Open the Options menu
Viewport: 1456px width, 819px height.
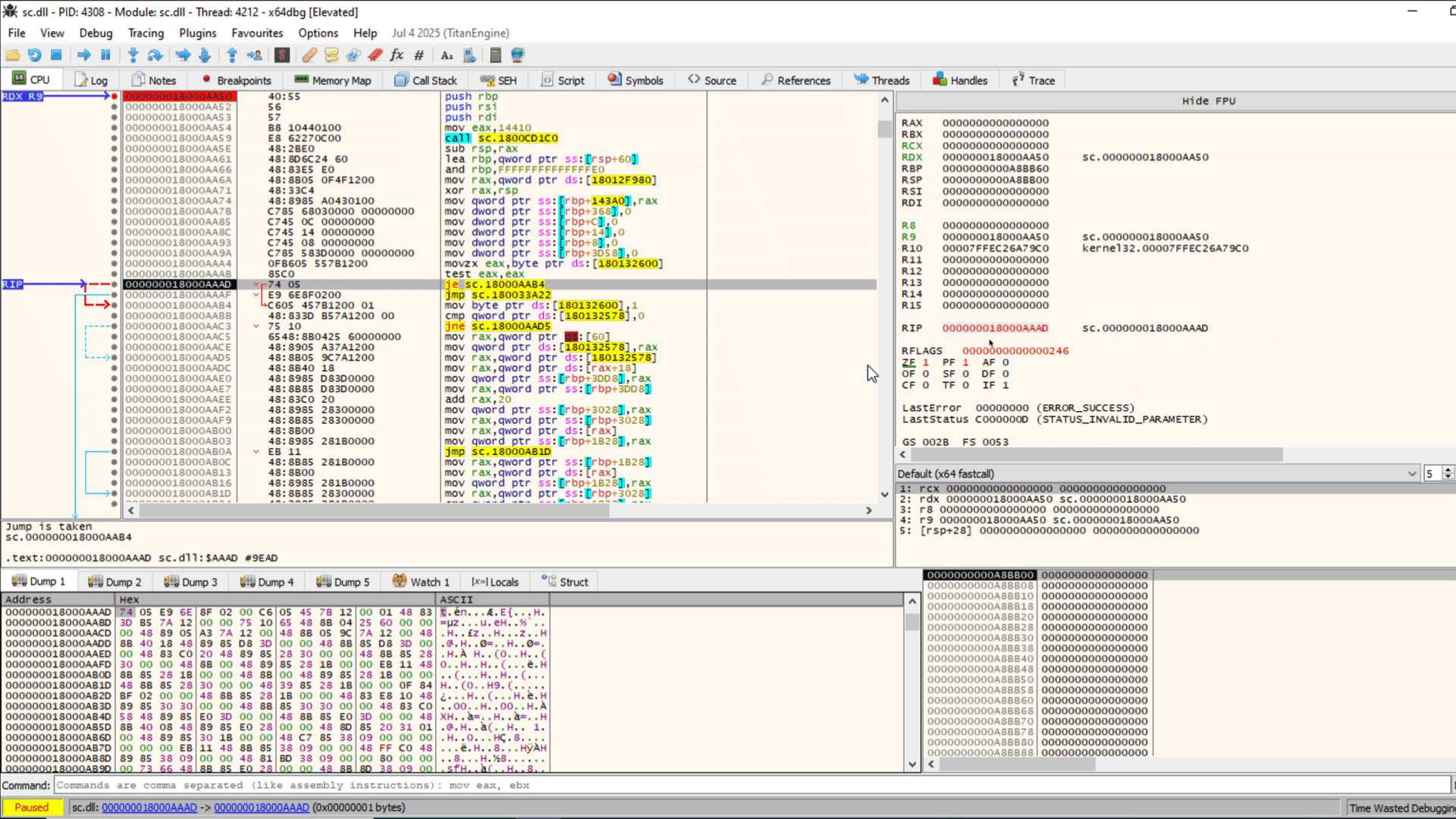(x=318, y=33)
